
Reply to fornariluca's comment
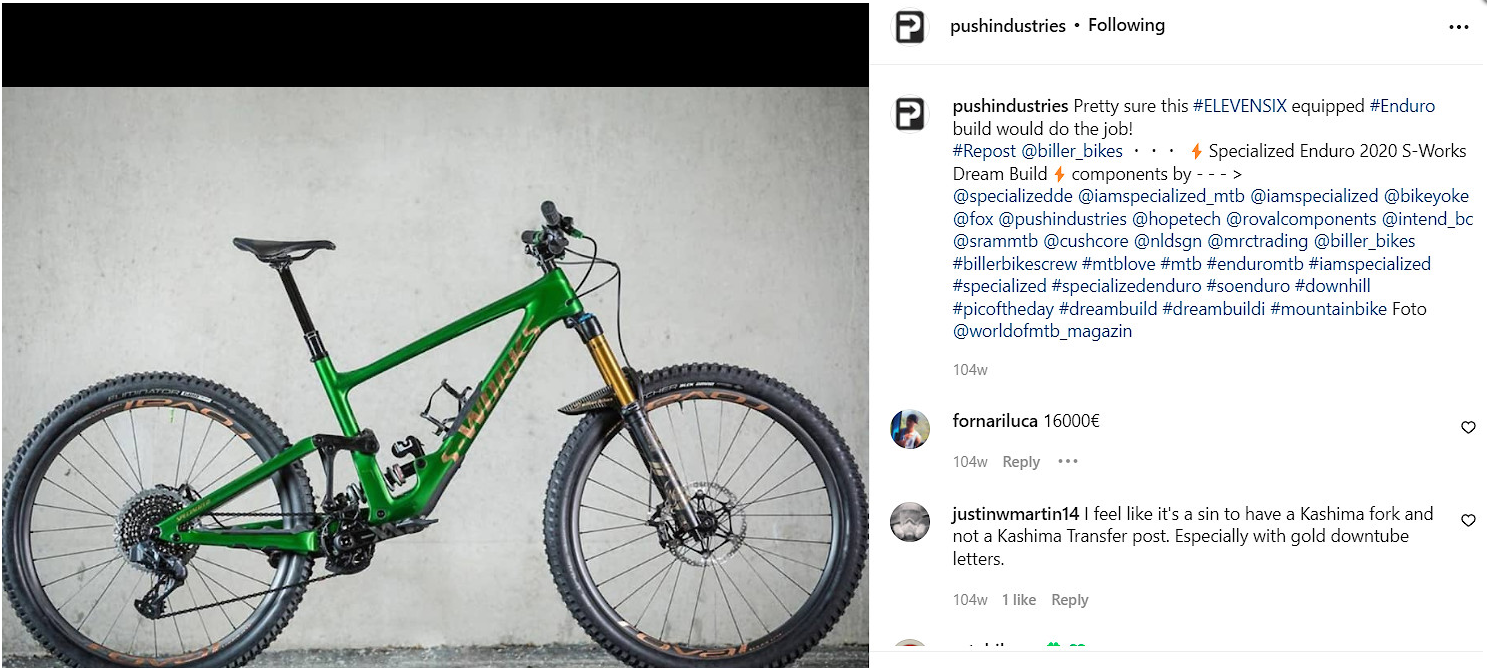(1021, 462)
